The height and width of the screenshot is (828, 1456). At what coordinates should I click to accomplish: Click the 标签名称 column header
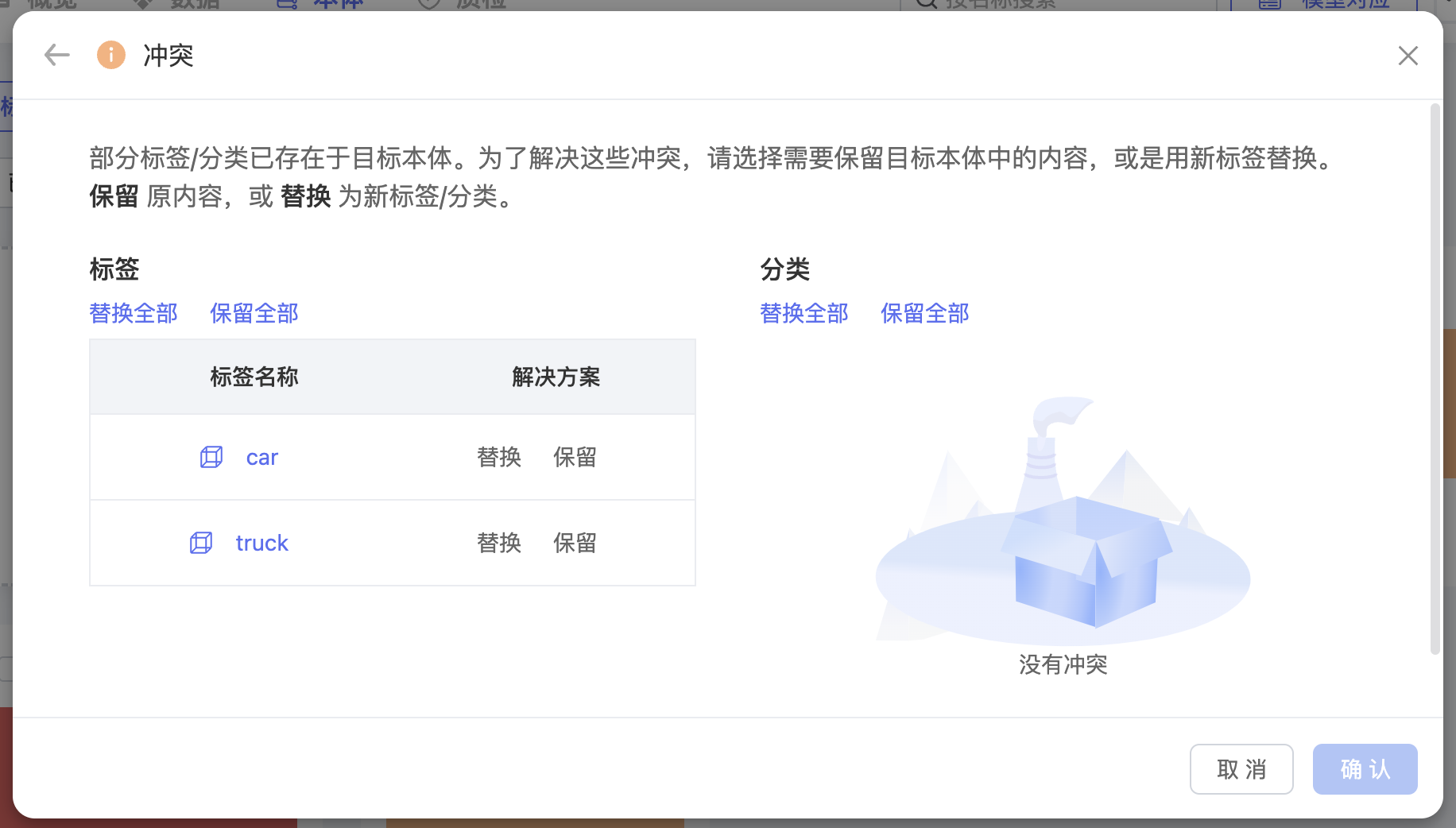coord(254,377)
